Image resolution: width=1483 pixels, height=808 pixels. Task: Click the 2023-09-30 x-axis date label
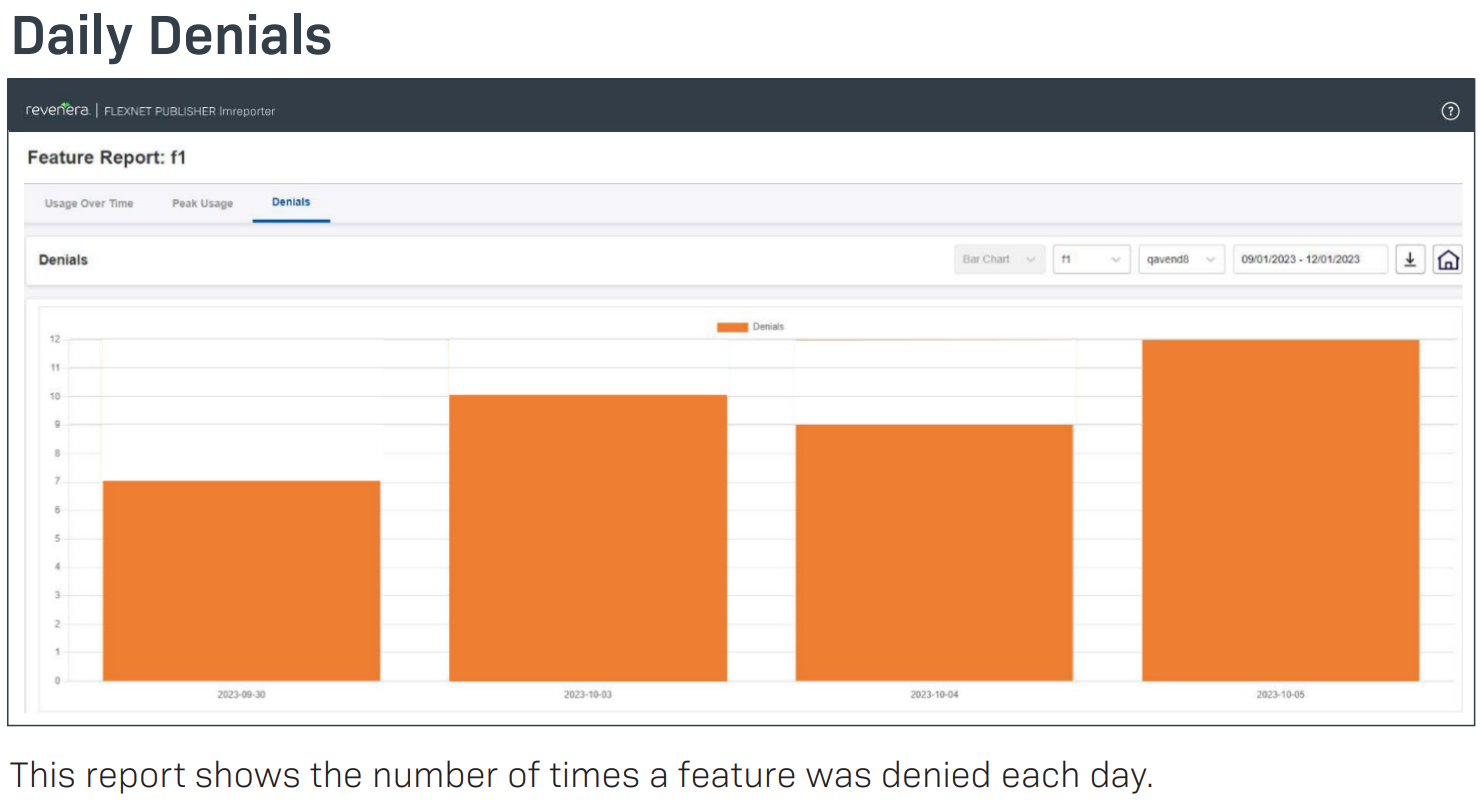point(241,694)
